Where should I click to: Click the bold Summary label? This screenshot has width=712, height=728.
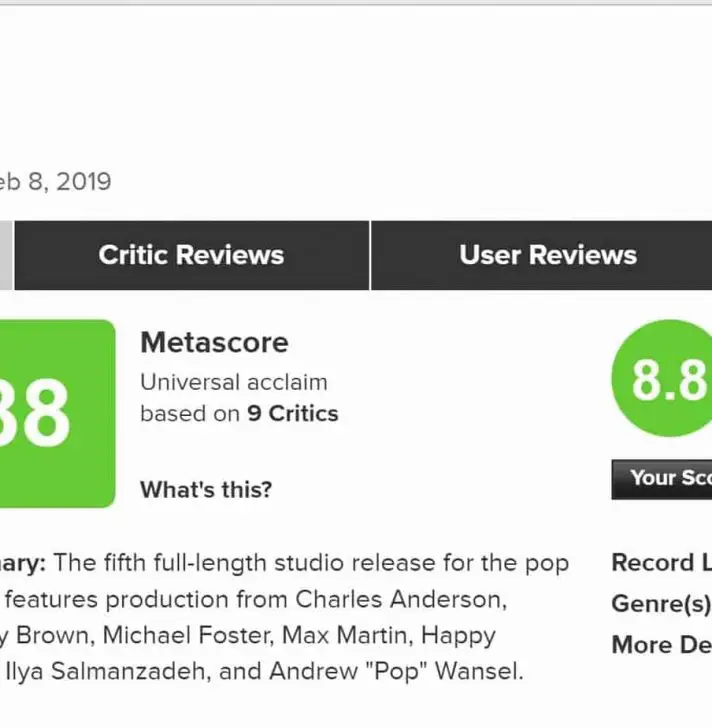point(22,563)
